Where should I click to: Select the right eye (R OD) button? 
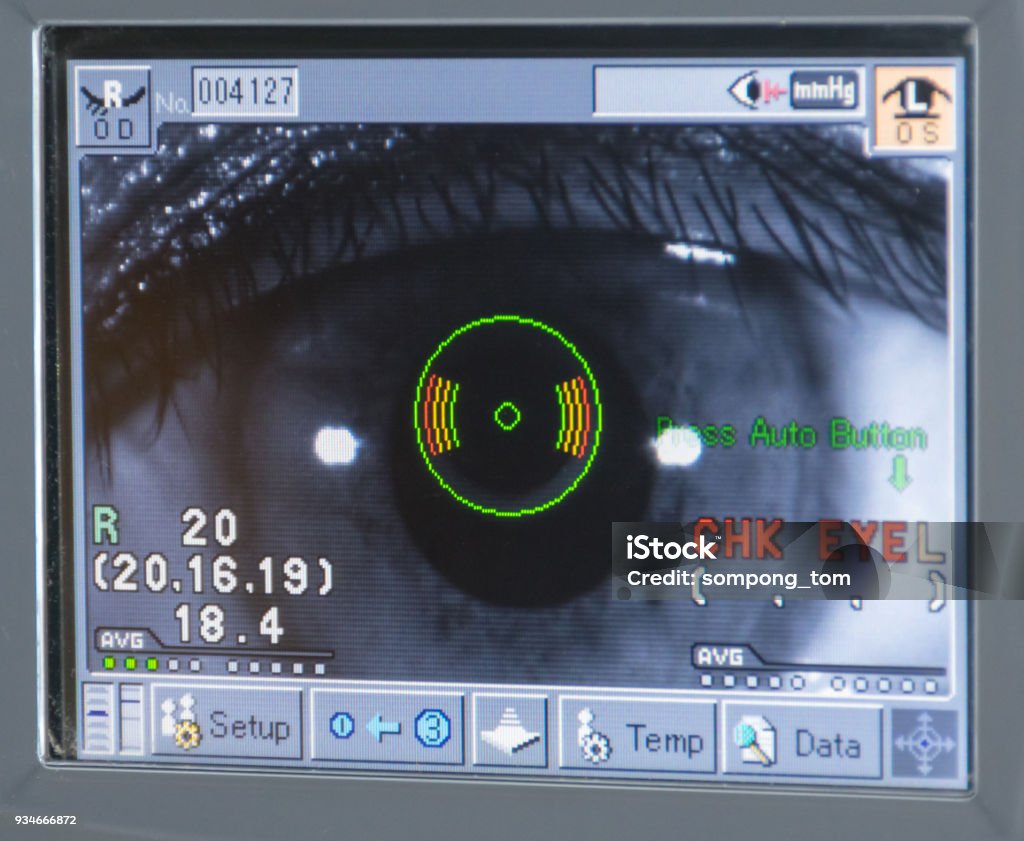tap(113, 107)
